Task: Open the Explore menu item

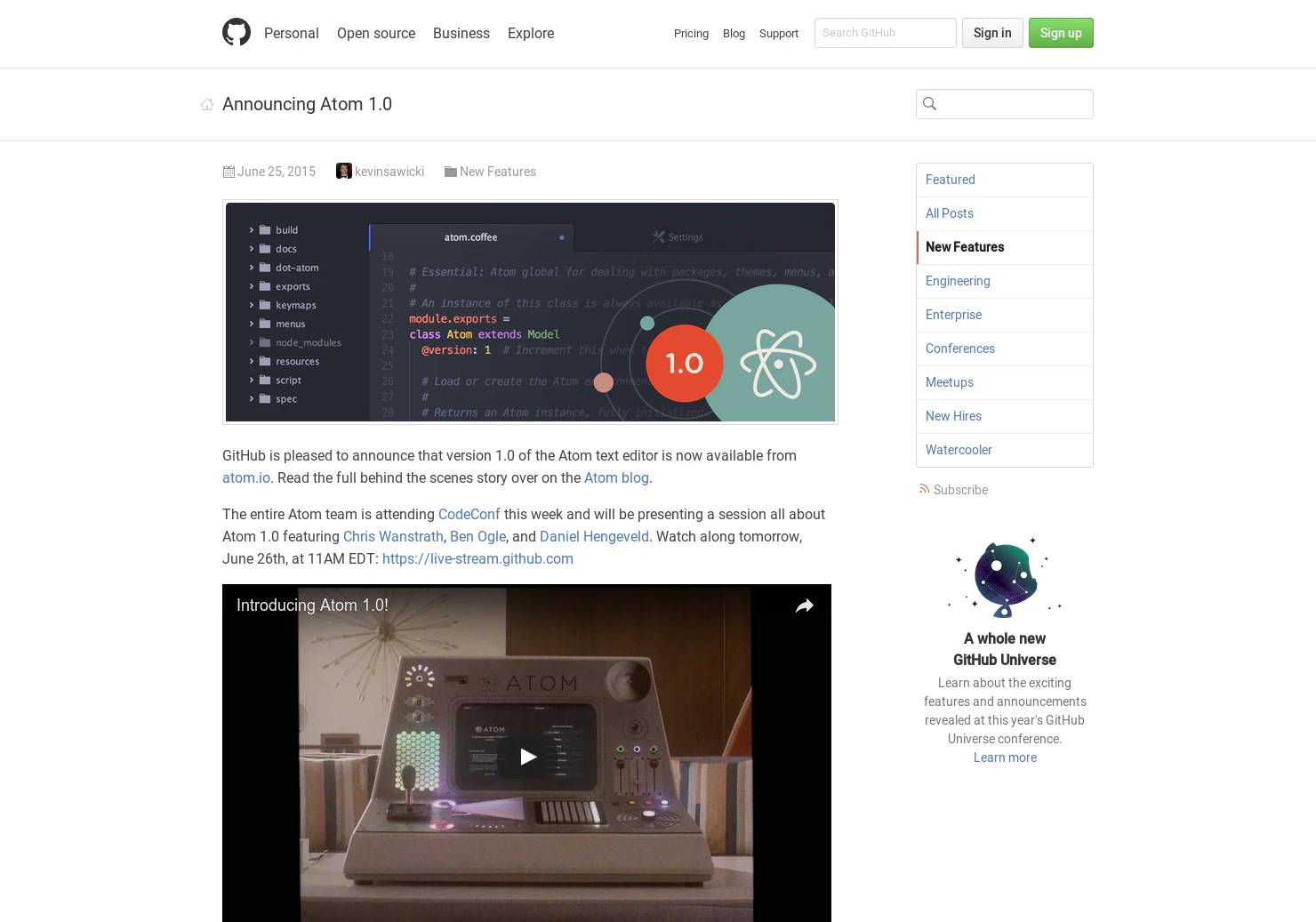Action: (x=531, y=33)
